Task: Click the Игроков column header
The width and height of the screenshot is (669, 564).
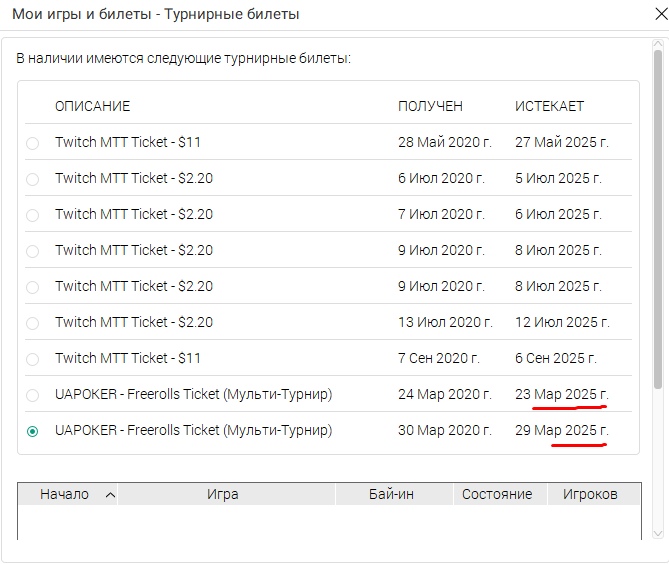Action: pos(594,494)
